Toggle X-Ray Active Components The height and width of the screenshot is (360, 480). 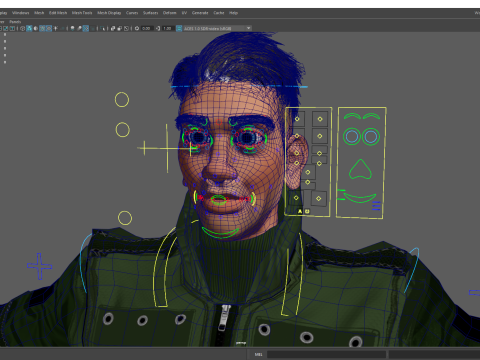[120, 28]
